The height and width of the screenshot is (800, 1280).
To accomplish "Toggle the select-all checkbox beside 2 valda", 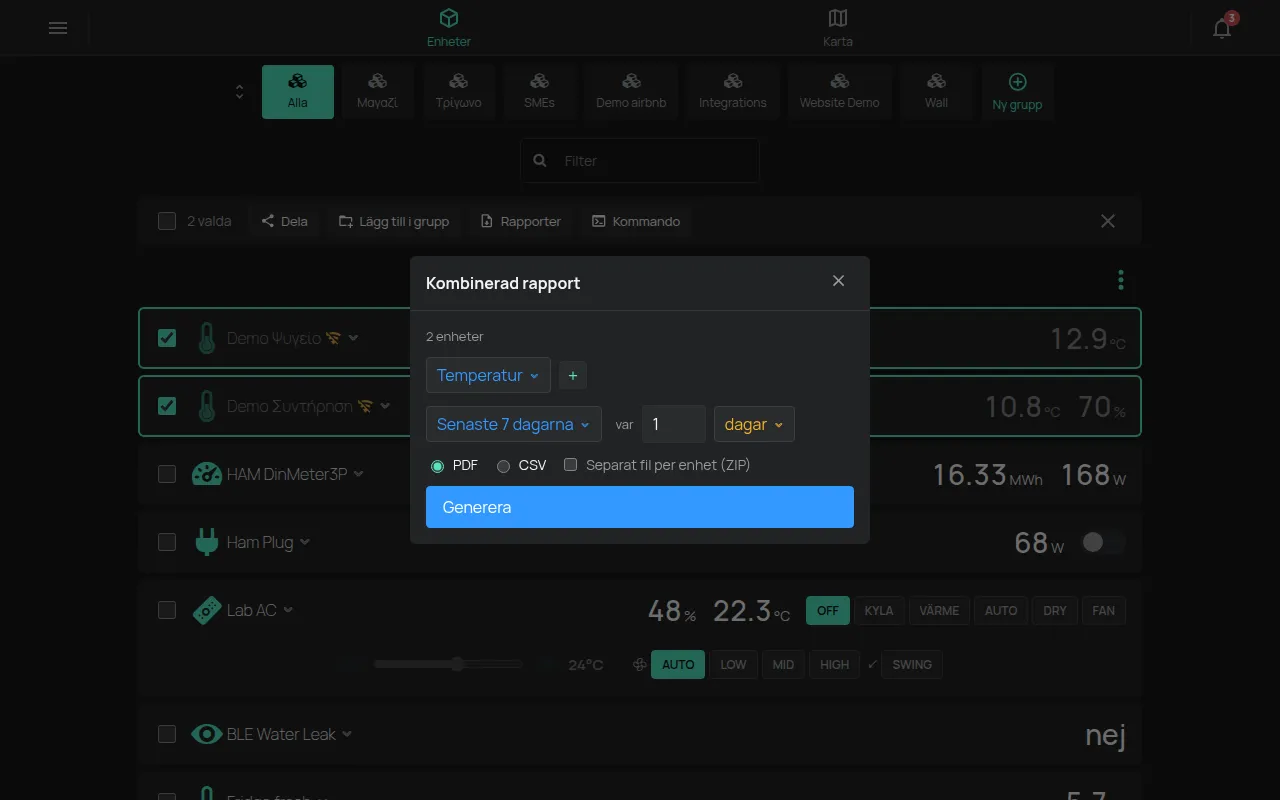I will point(167,221).
